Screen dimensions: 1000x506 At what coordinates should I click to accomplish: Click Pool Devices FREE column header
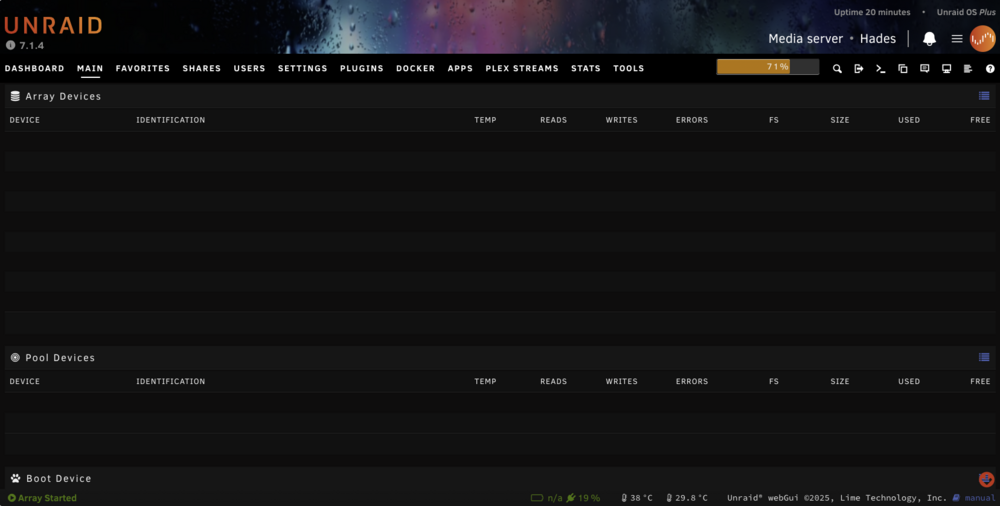pyautogui.click(x=980, y=382)
